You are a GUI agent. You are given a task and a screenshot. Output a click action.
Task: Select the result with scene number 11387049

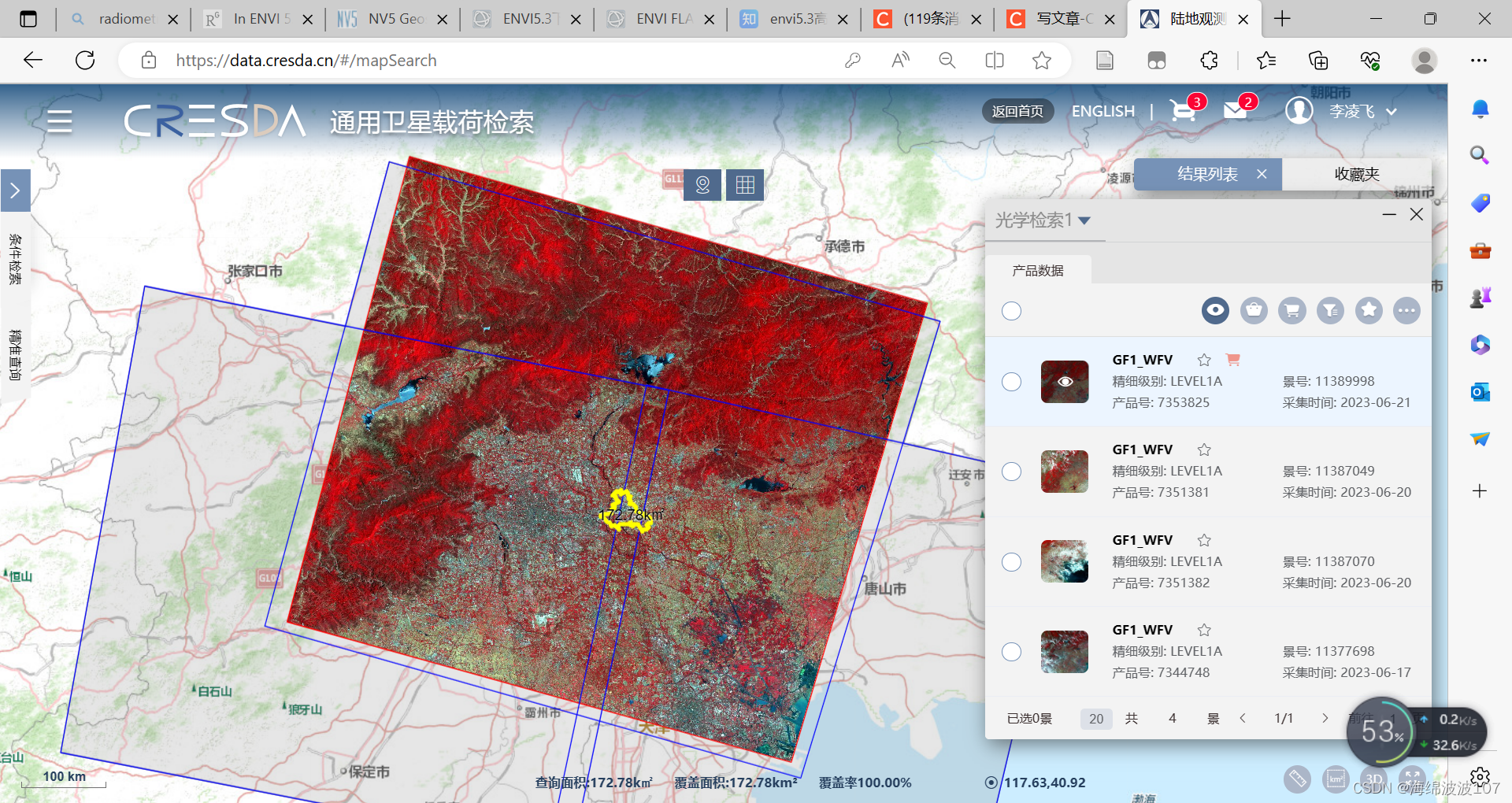pos(1011,472)
